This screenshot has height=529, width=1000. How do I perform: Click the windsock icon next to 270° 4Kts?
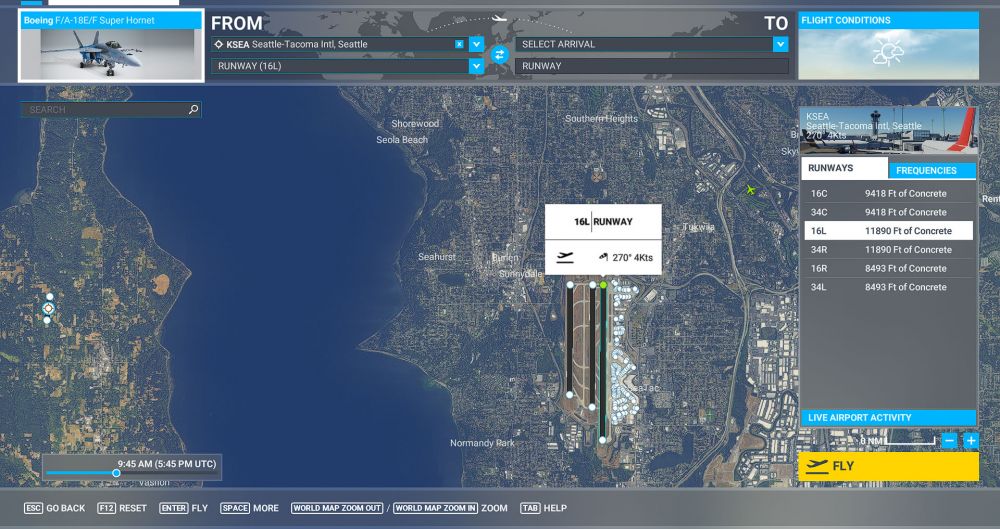[x=603, y=257]
